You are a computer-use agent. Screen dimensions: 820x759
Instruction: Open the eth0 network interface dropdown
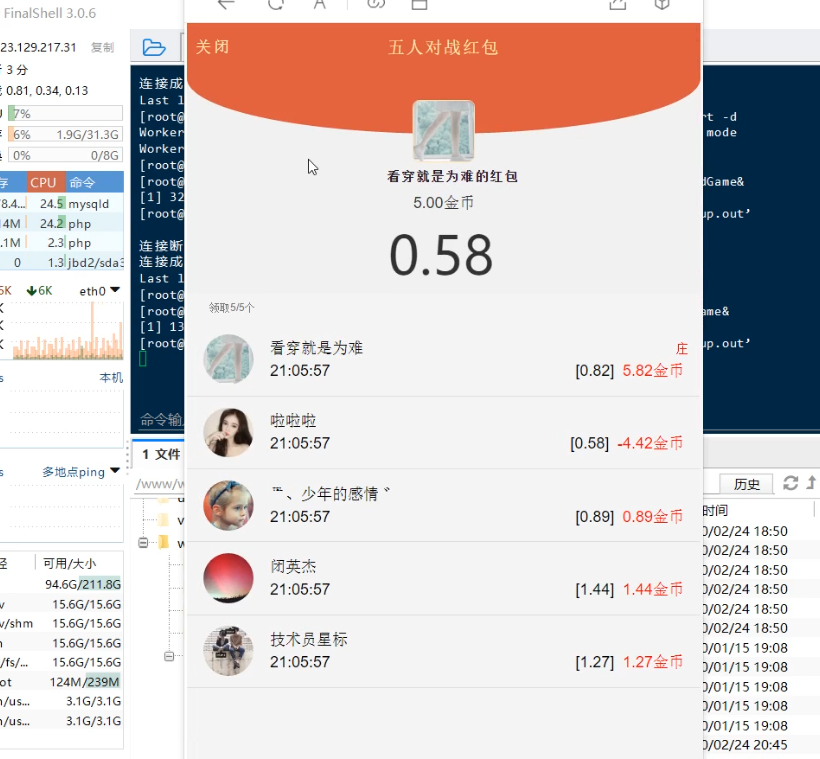point(100,291)
